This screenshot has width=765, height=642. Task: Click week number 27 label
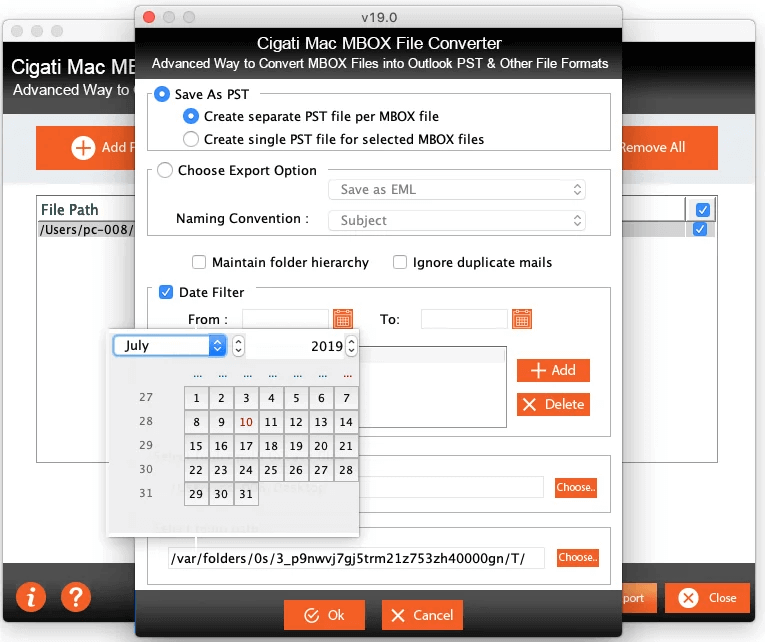coord(146,397)
